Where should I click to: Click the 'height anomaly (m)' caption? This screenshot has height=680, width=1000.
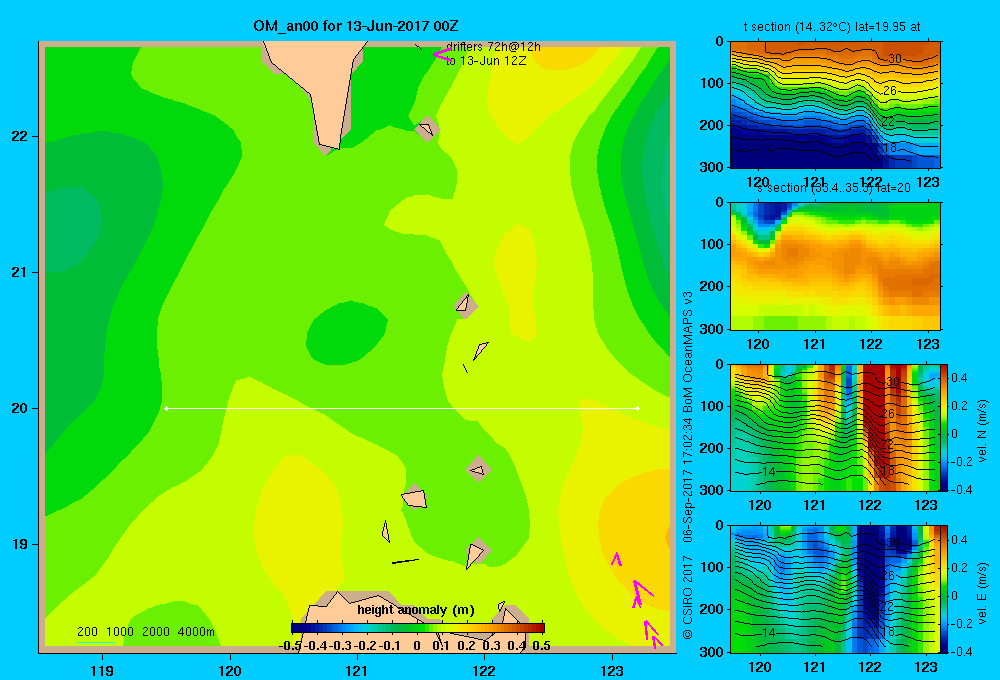pos(416,610)
